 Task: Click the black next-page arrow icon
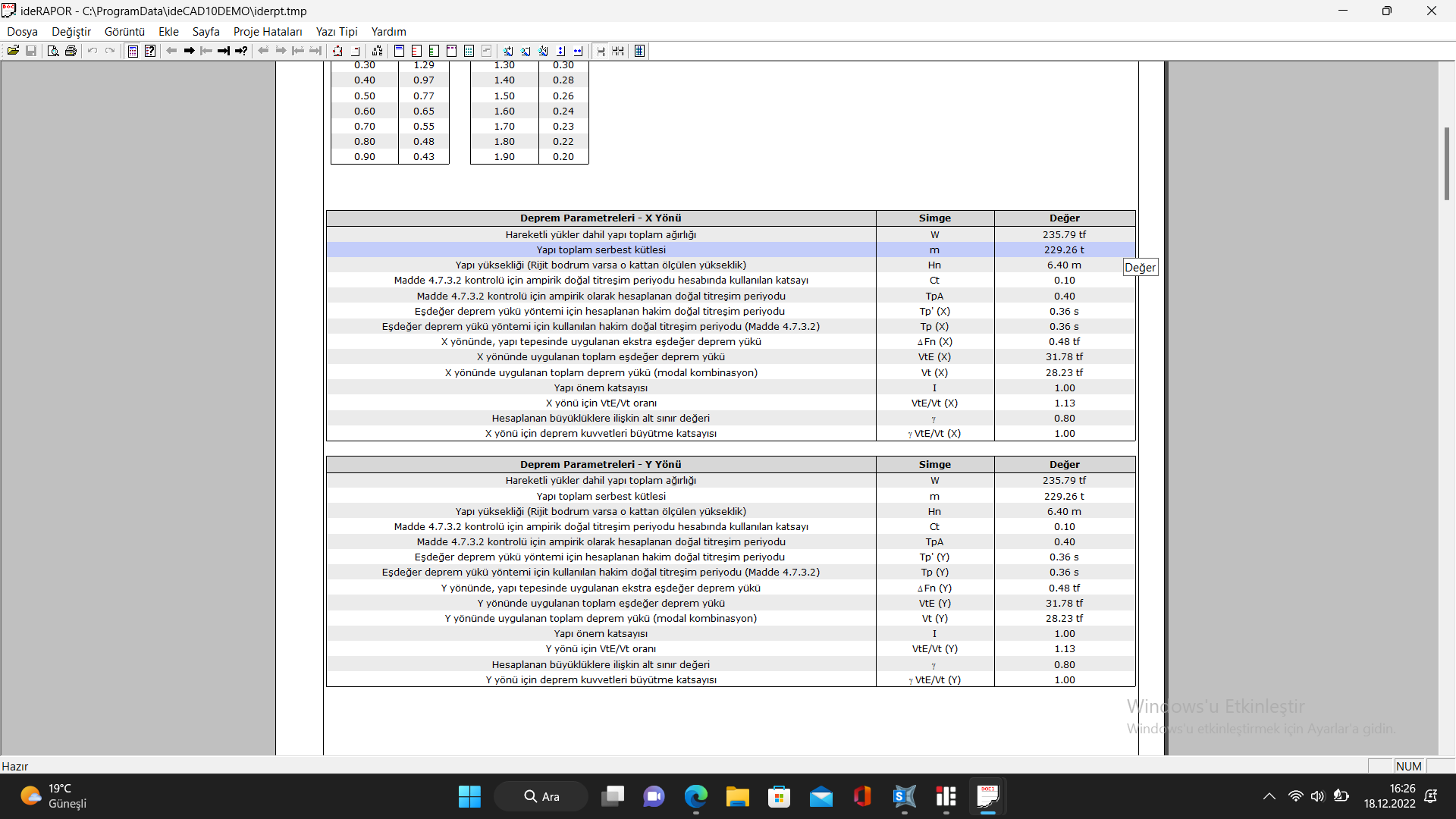[189, 51]
